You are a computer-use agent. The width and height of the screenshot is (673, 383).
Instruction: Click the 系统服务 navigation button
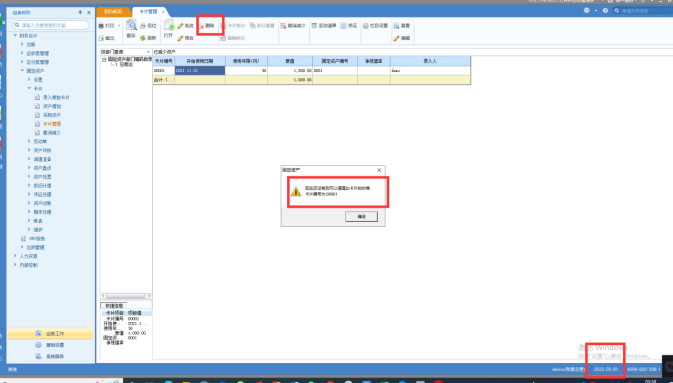click(x=50, y=356)
